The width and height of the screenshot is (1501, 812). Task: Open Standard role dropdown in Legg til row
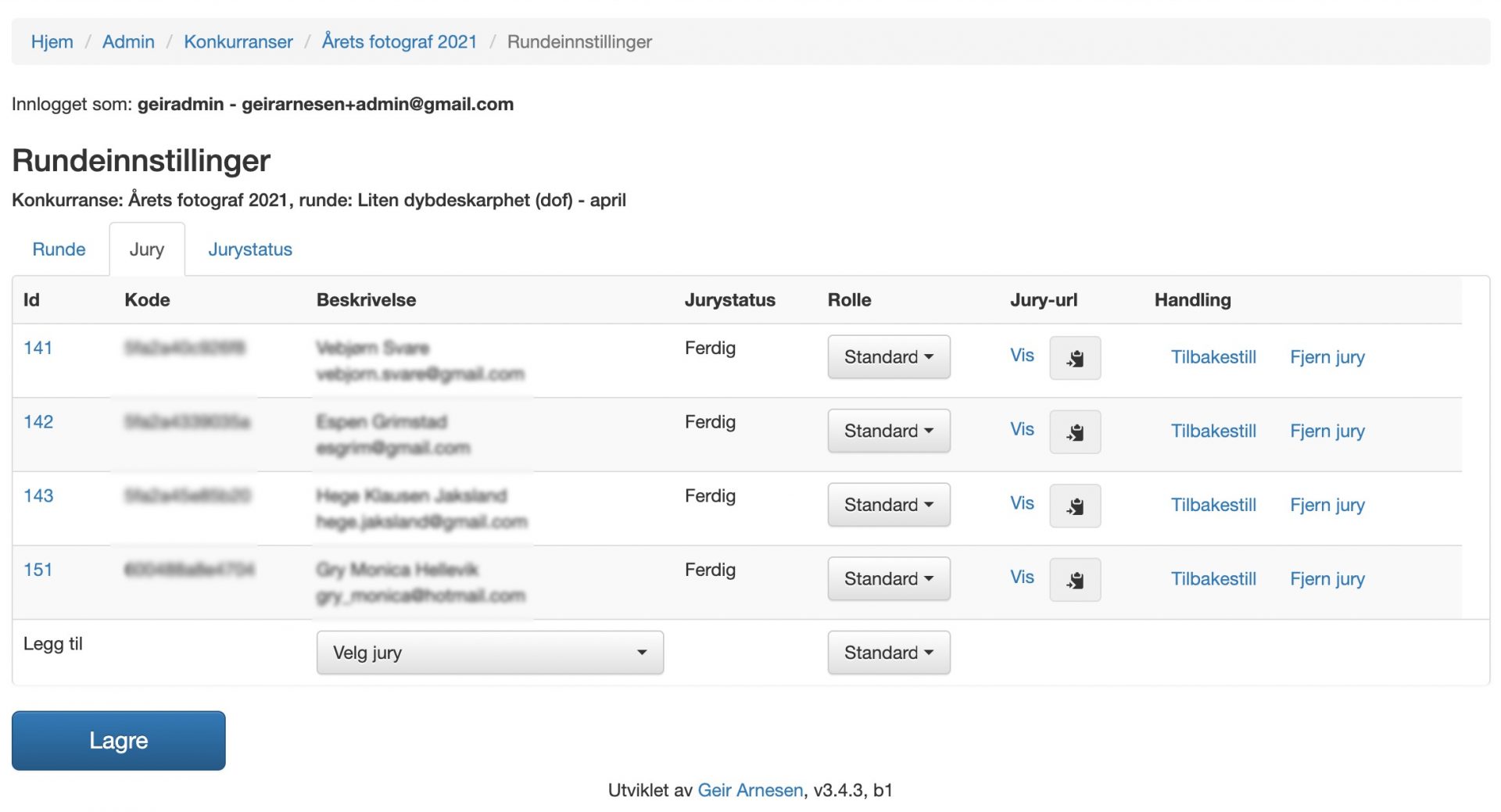(x=888, y=653)
